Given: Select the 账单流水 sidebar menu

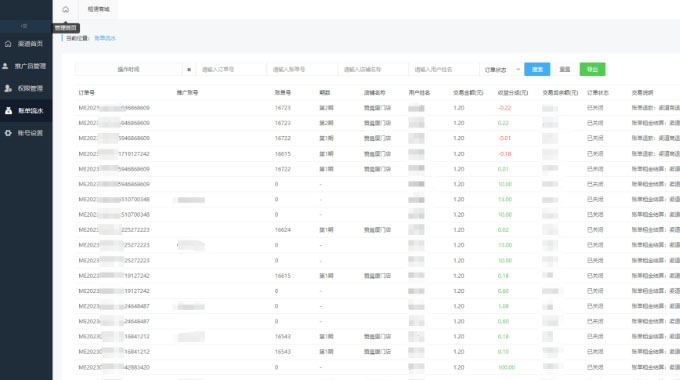Looking at the screenshot, I should click(26, 111).
